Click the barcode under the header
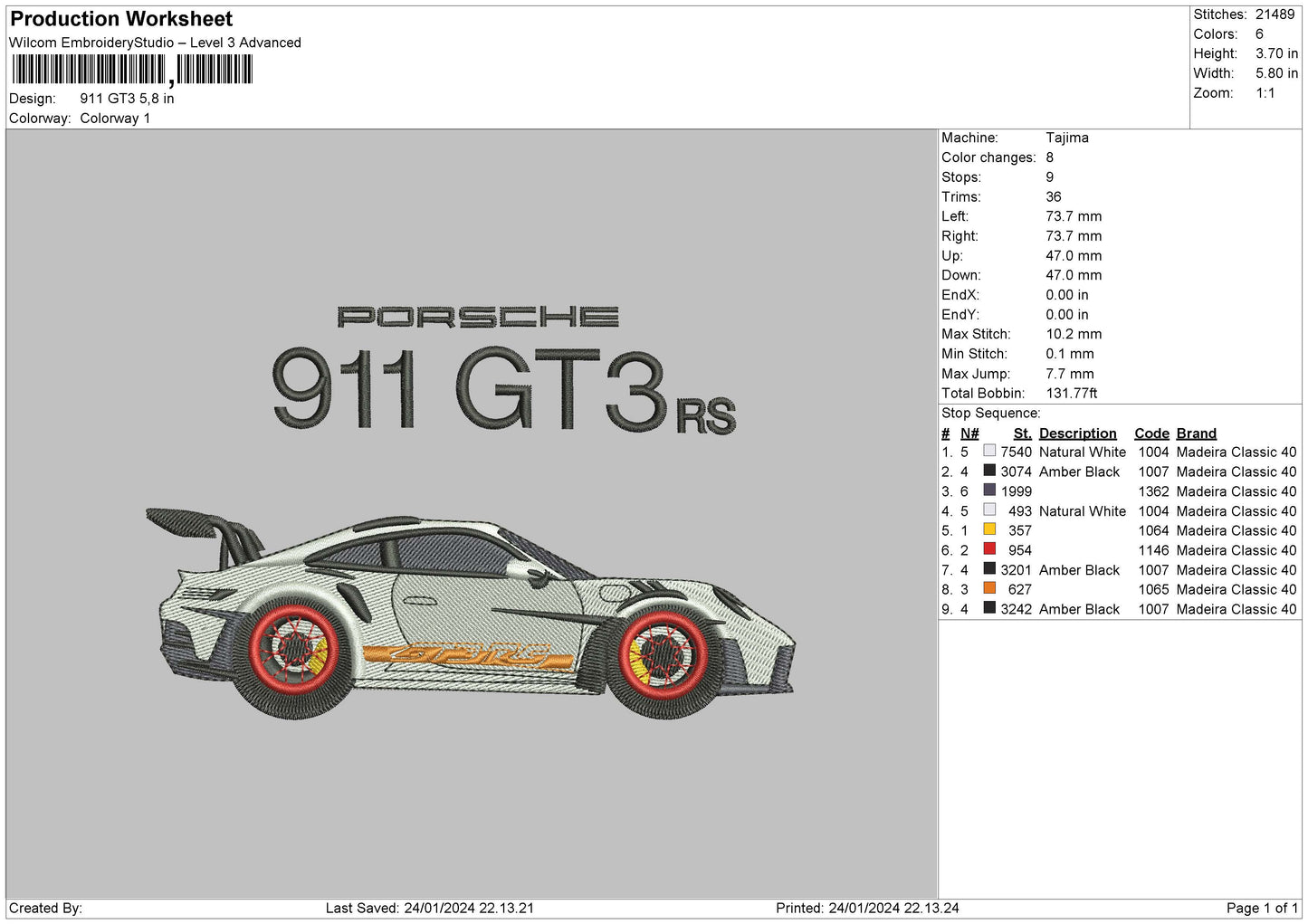The width and height of the screenshot is (1308, 924). tap(132, 70)
